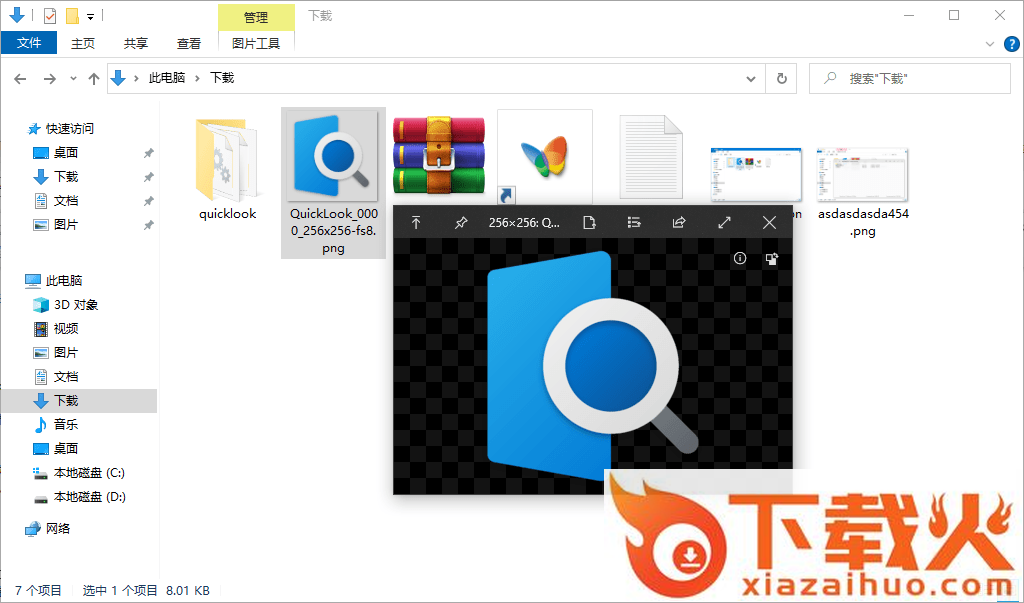Select the partially hidden explorer screenshot thumbnail

(x=756, y=175)
